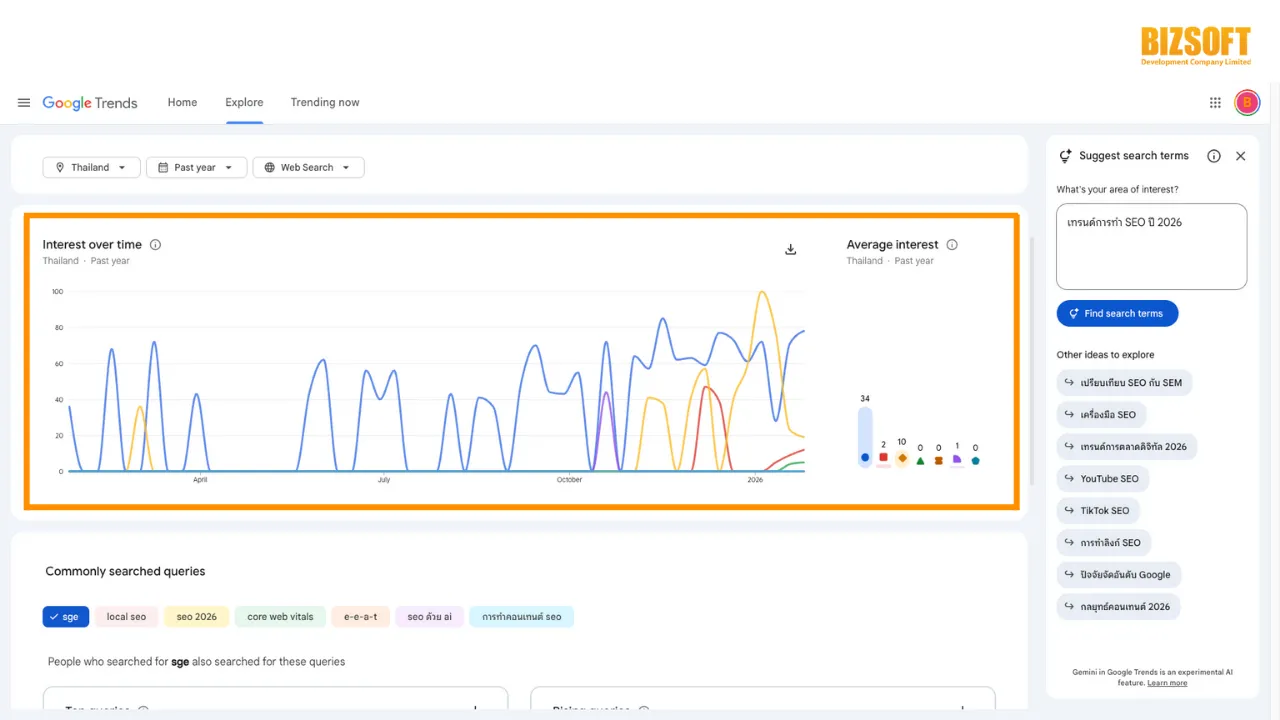Go to the Home tab
1280x720 pixels.
(x=182, y=102)
